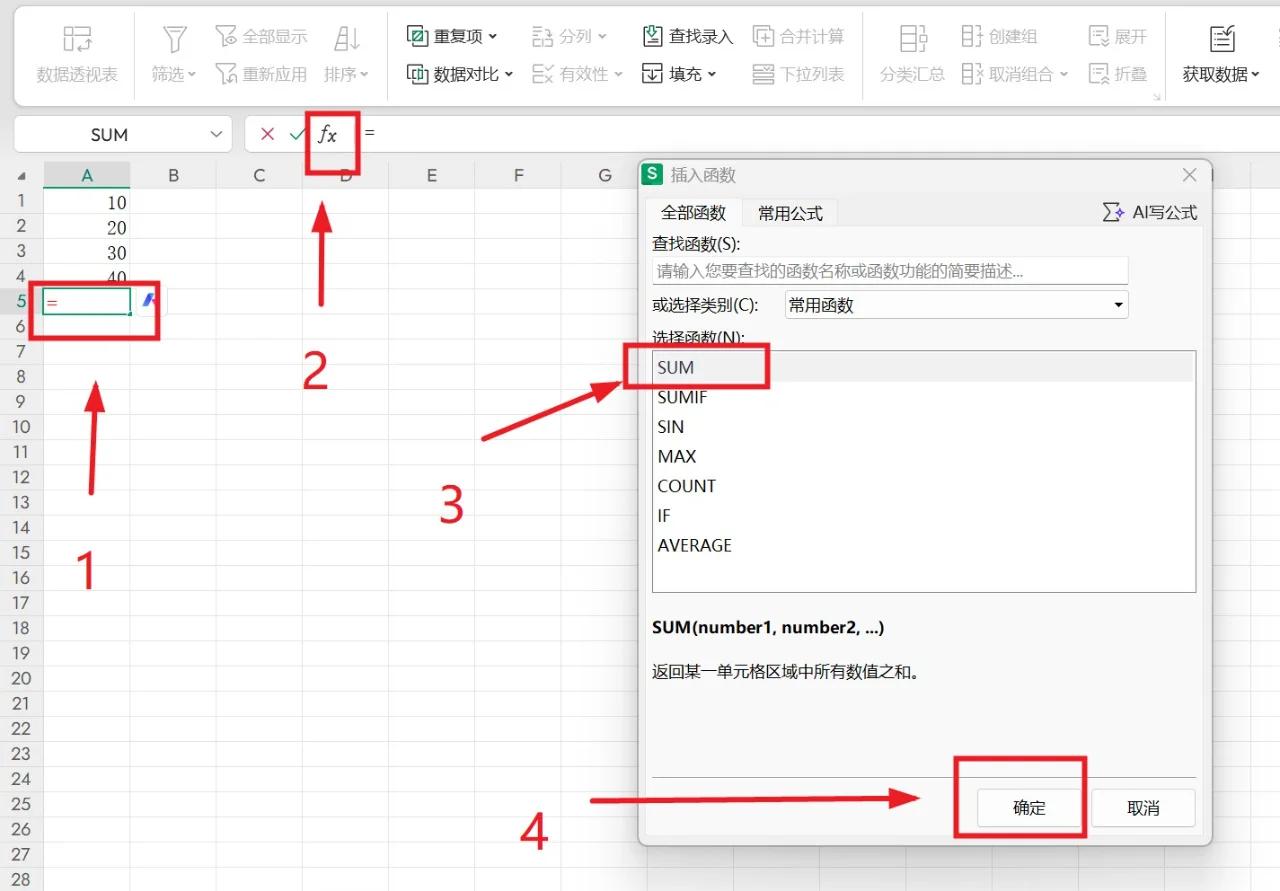Open the AI写公式 AI formula feature
Image resolution: width=1280 pixels, height=891 pixels.
[1150, 211]
